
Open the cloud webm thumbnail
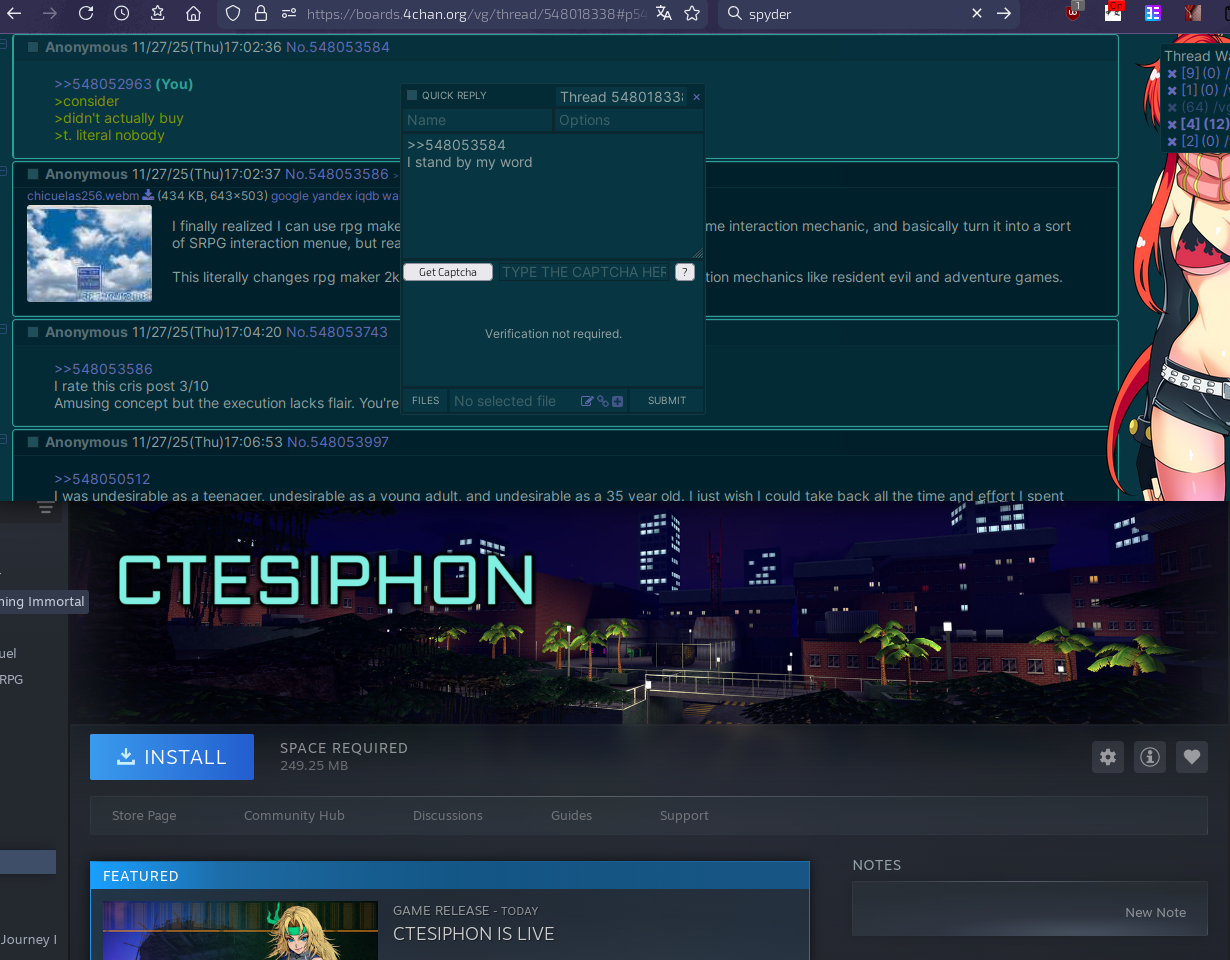89,254
